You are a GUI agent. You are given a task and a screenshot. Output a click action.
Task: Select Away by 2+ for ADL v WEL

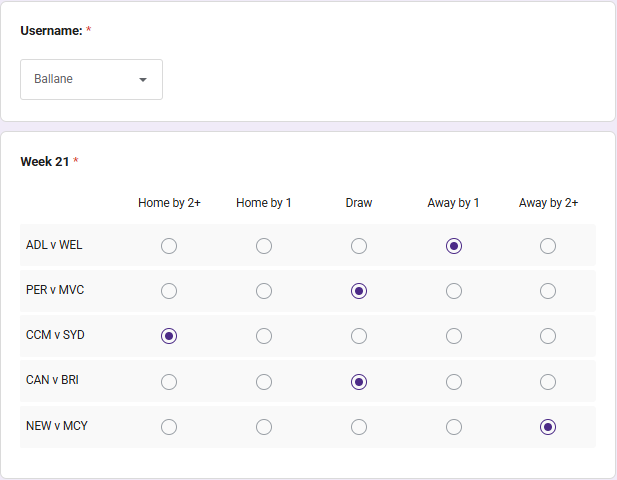click(x=548, y=246)
